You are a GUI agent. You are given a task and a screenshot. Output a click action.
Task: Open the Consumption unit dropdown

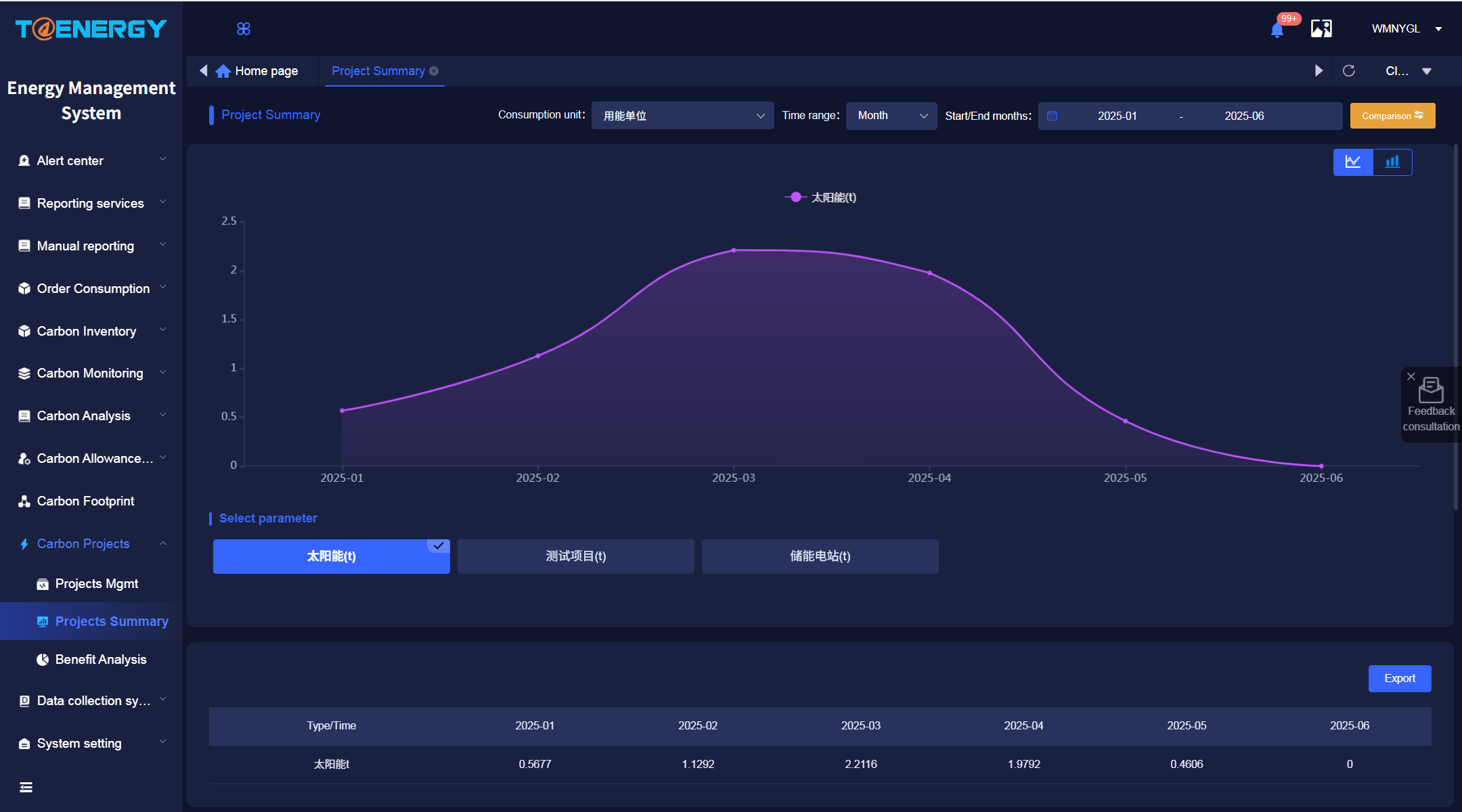[682, 116]
